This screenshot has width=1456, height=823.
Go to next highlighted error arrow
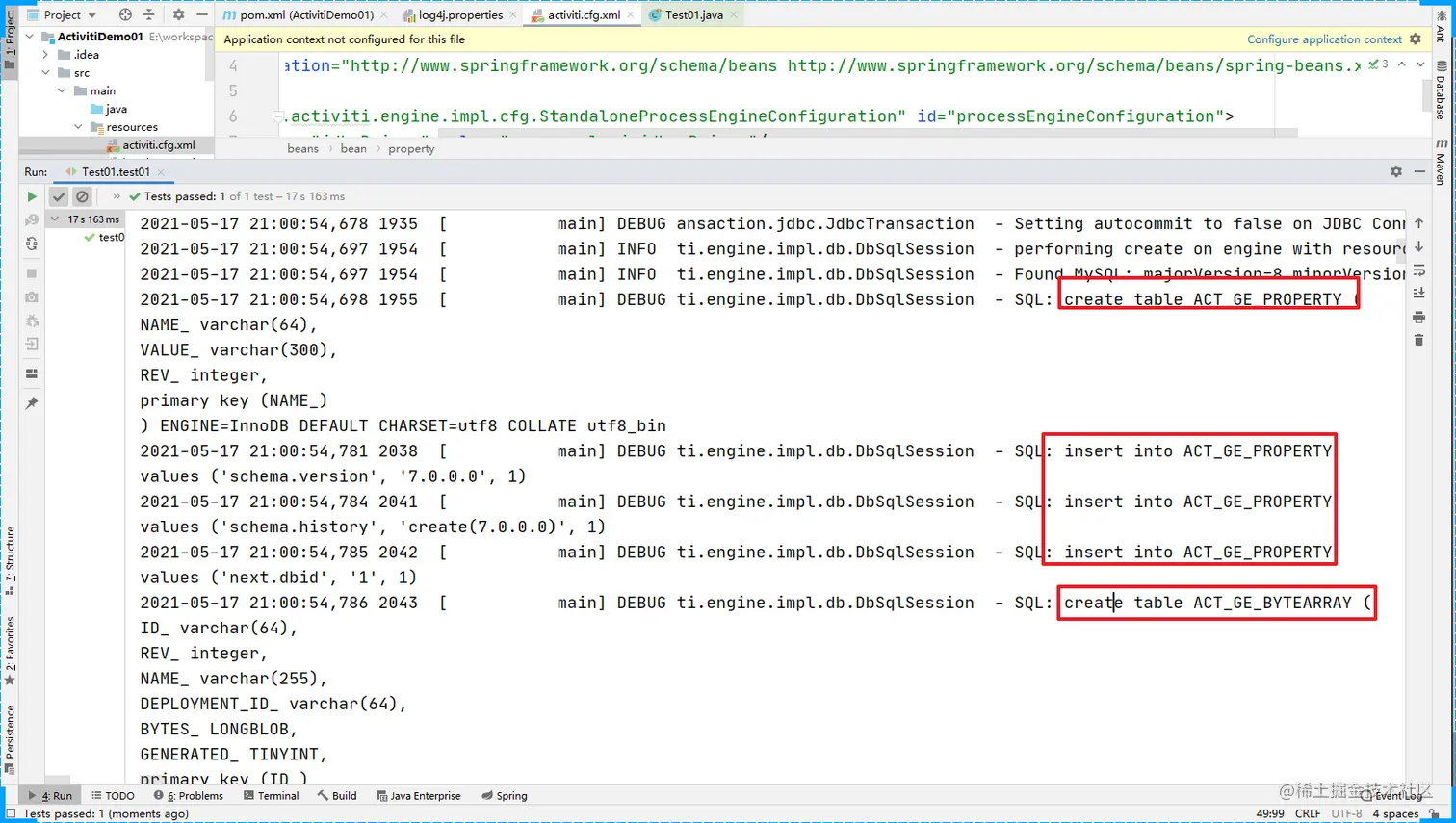click(1420, 64)
